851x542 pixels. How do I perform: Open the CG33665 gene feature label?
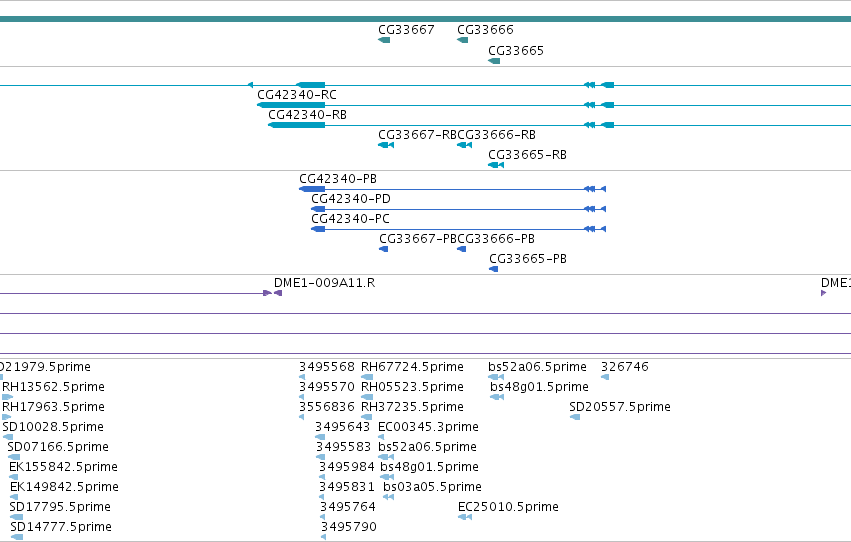516,51
